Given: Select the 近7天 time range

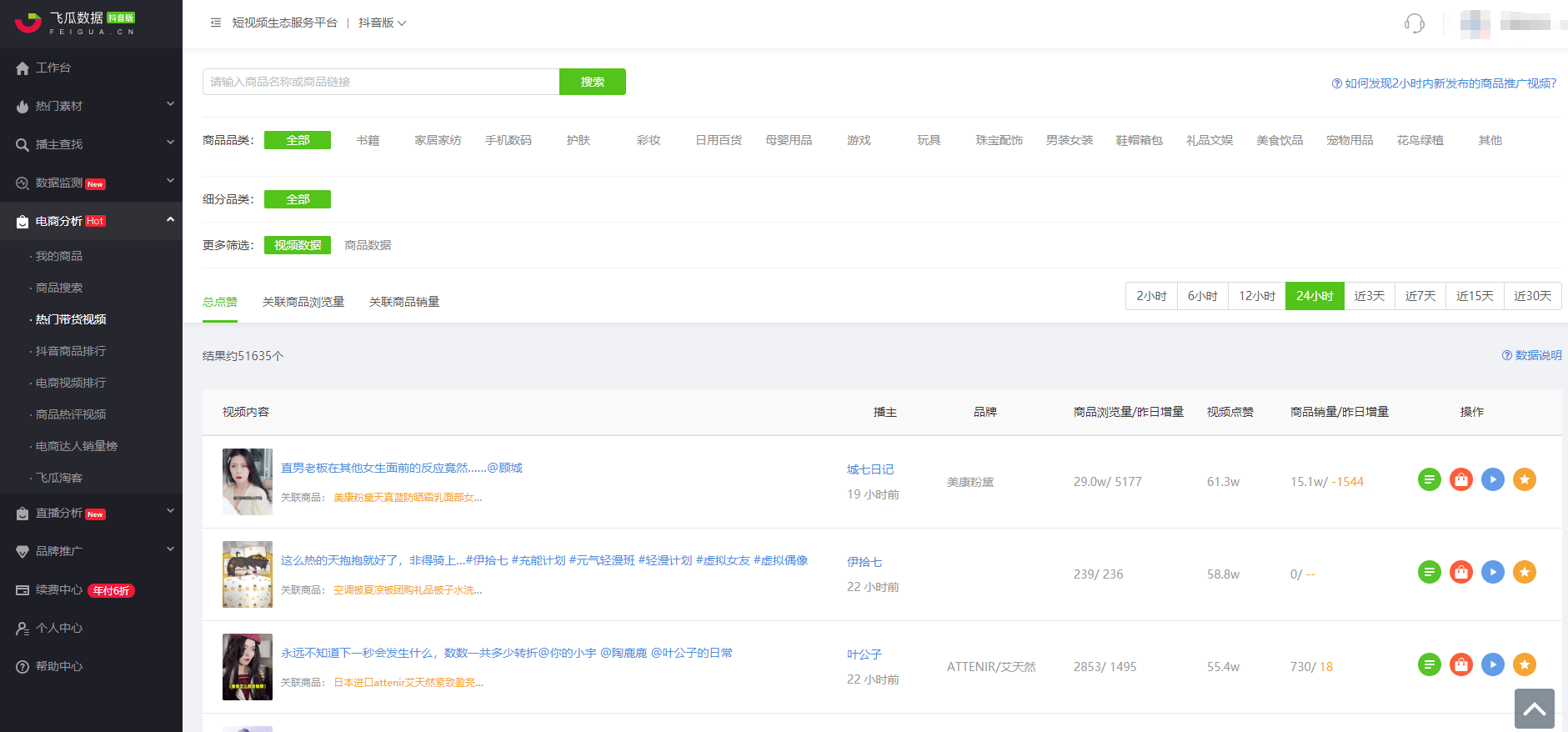Looking at the screenshot, I should [1420, 296].
